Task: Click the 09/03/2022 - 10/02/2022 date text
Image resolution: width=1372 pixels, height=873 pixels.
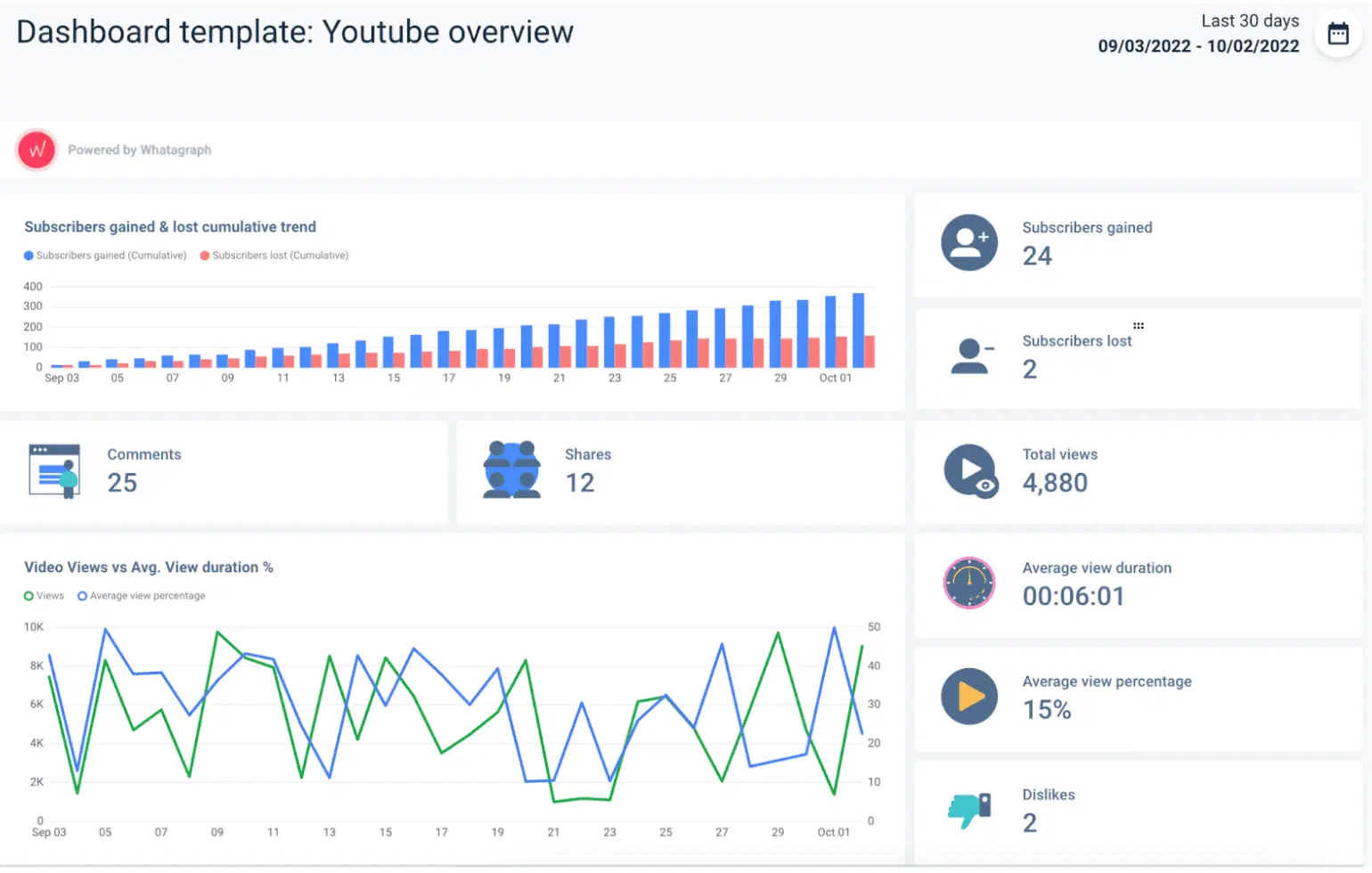Action: (1198, 45)
